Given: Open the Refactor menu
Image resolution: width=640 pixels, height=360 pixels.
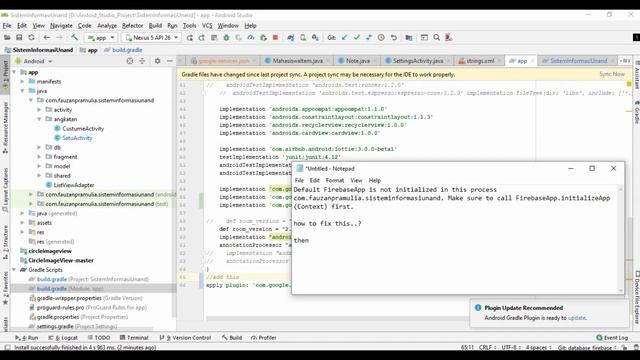Looking at the screenshot, I should click(133, 25).
